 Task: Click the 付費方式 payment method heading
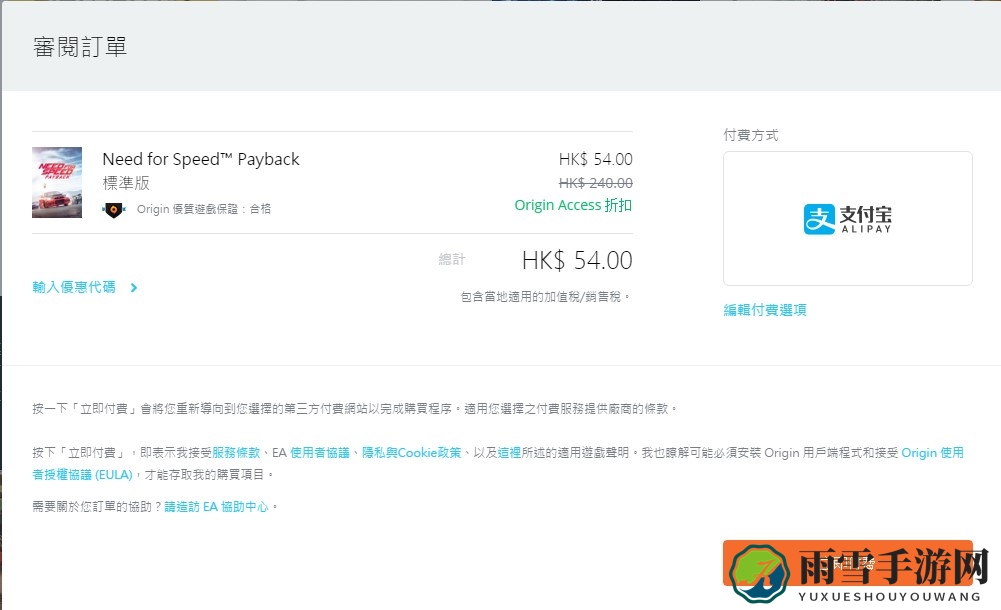coord(751,135)
